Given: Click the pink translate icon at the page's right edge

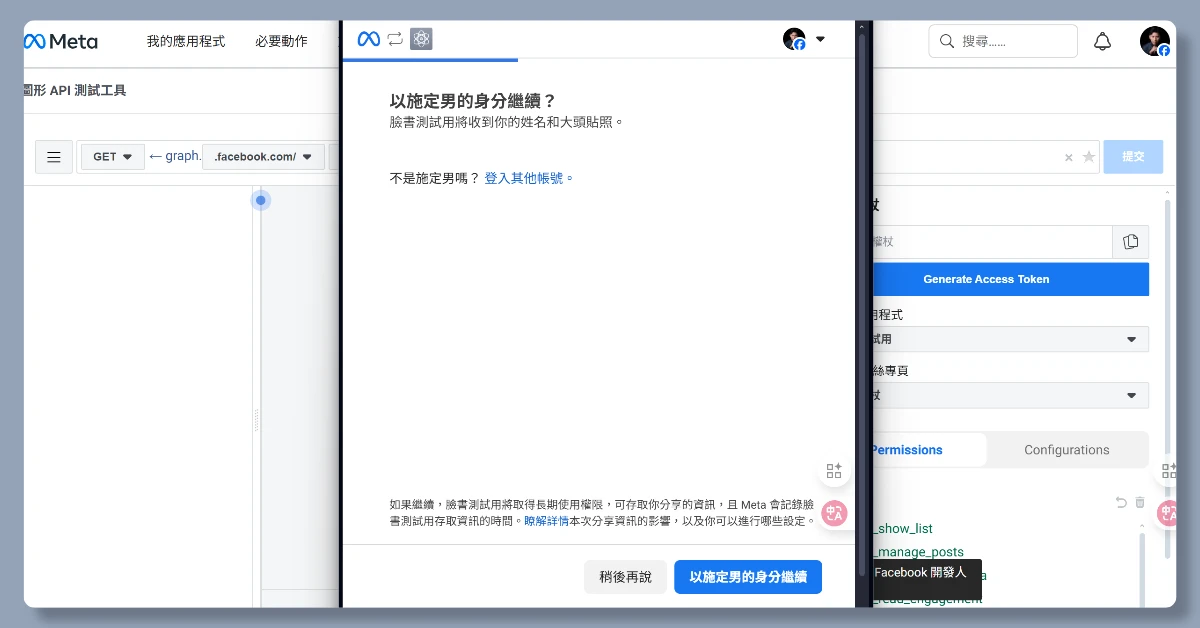Looking at the screenshot, I should [x=1168, y=513].
